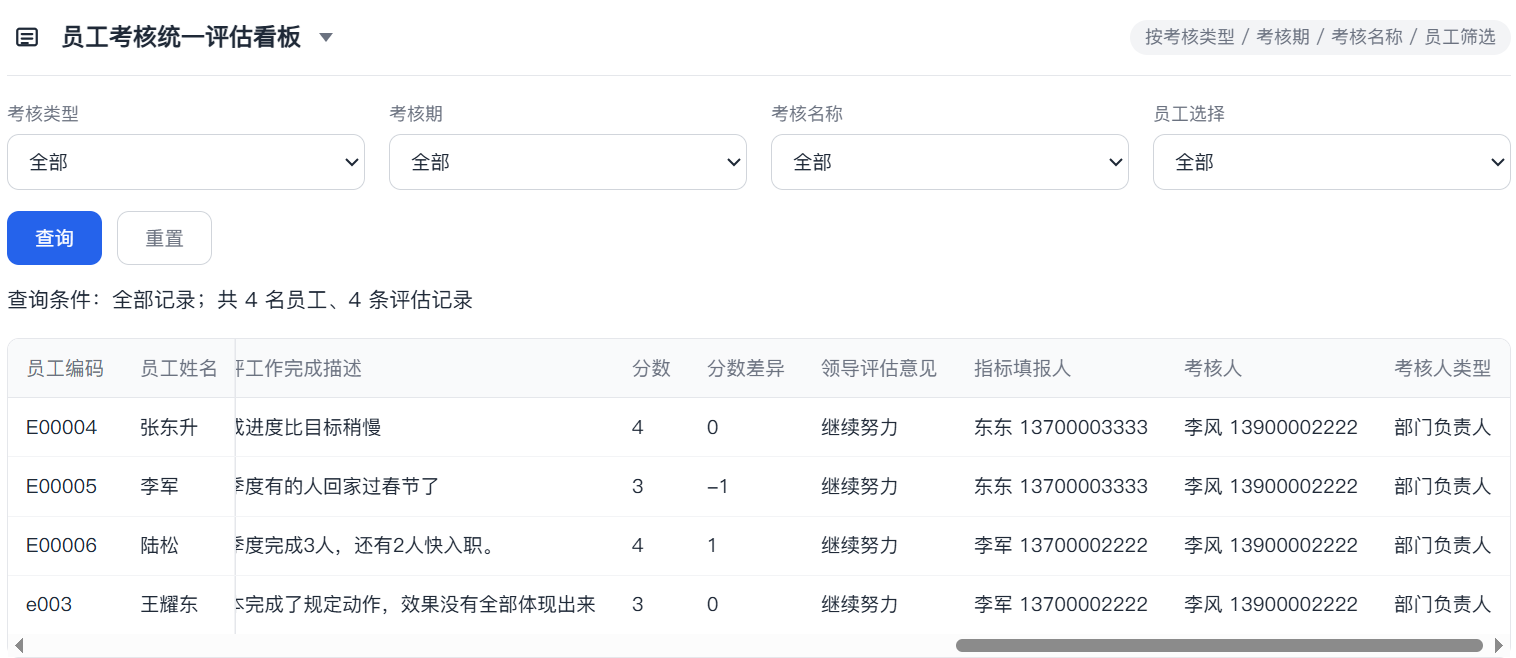Click the filter hint pill at top right
Viewport: 1516px width, 658px height.
(x=1320, y=37)
